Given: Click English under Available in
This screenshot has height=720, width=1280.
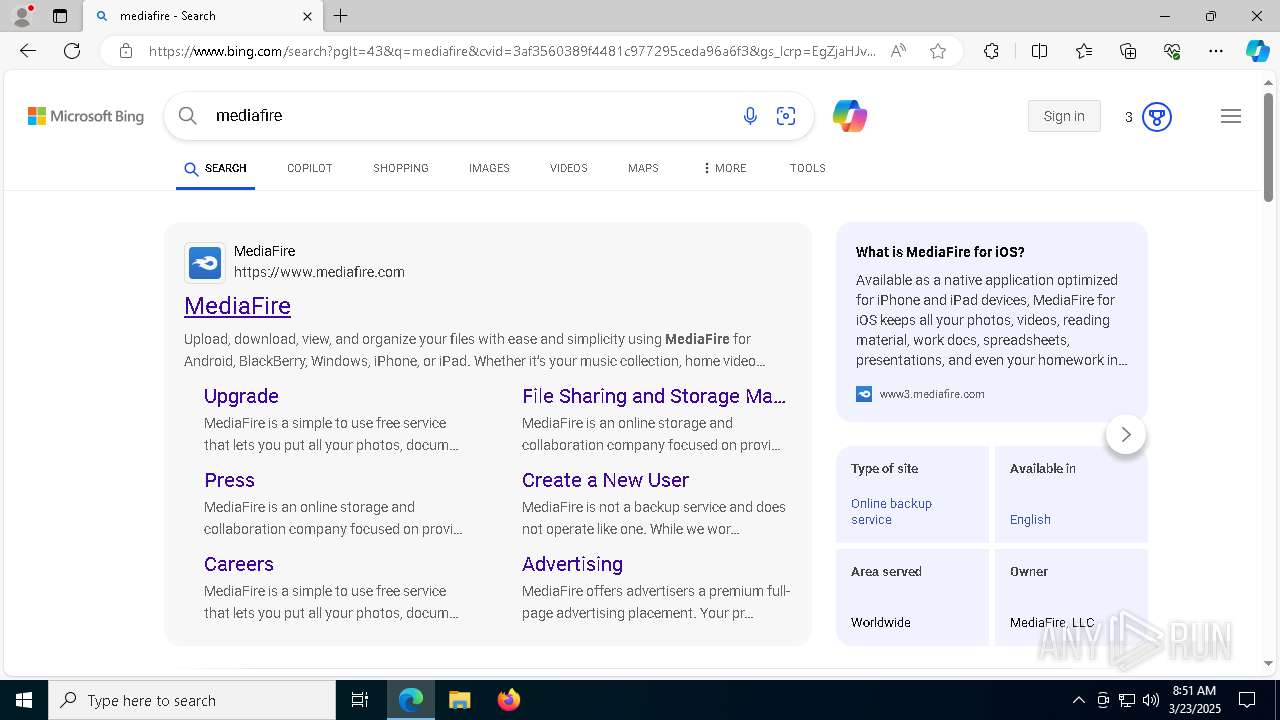Looking at the screenshot, I should 1030,519.
